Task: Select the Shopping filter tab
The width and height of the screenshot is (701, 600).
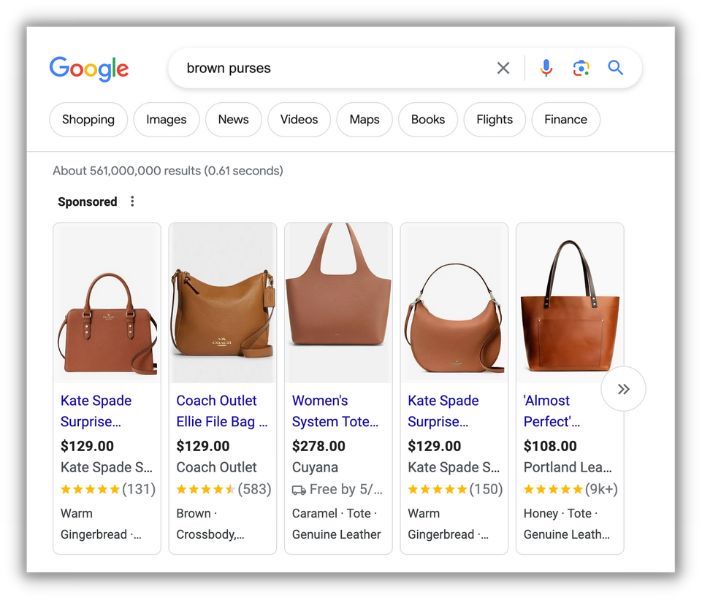Action: coord(88,120)
